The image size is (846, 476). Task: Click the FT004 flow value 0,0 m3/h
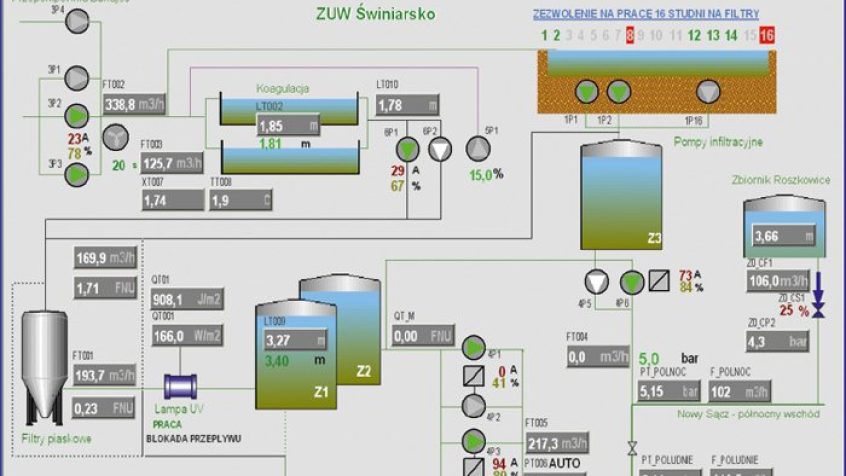point(598,357)
